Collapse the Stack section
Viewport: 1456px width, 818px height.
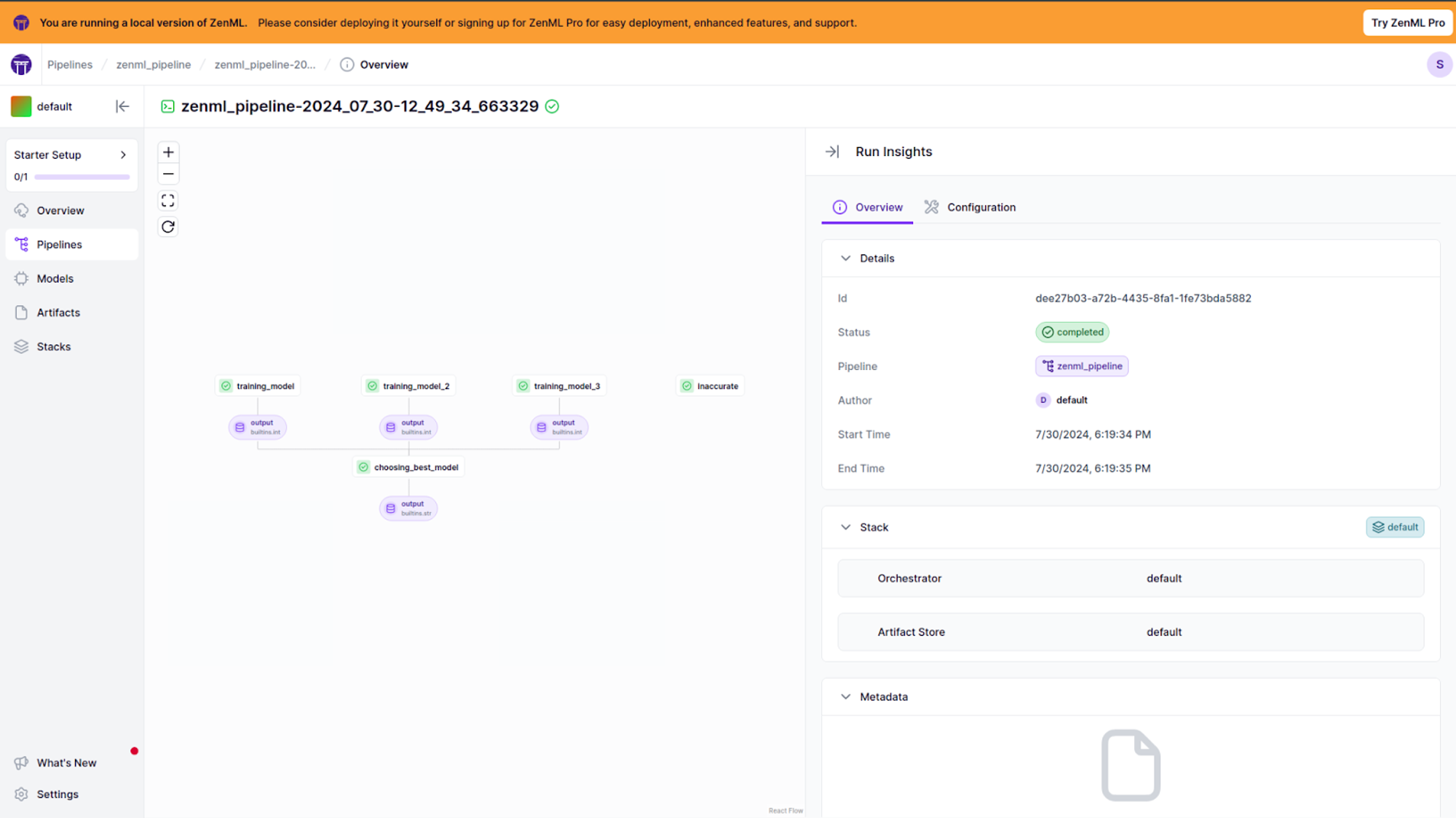[x=846, y=527]
